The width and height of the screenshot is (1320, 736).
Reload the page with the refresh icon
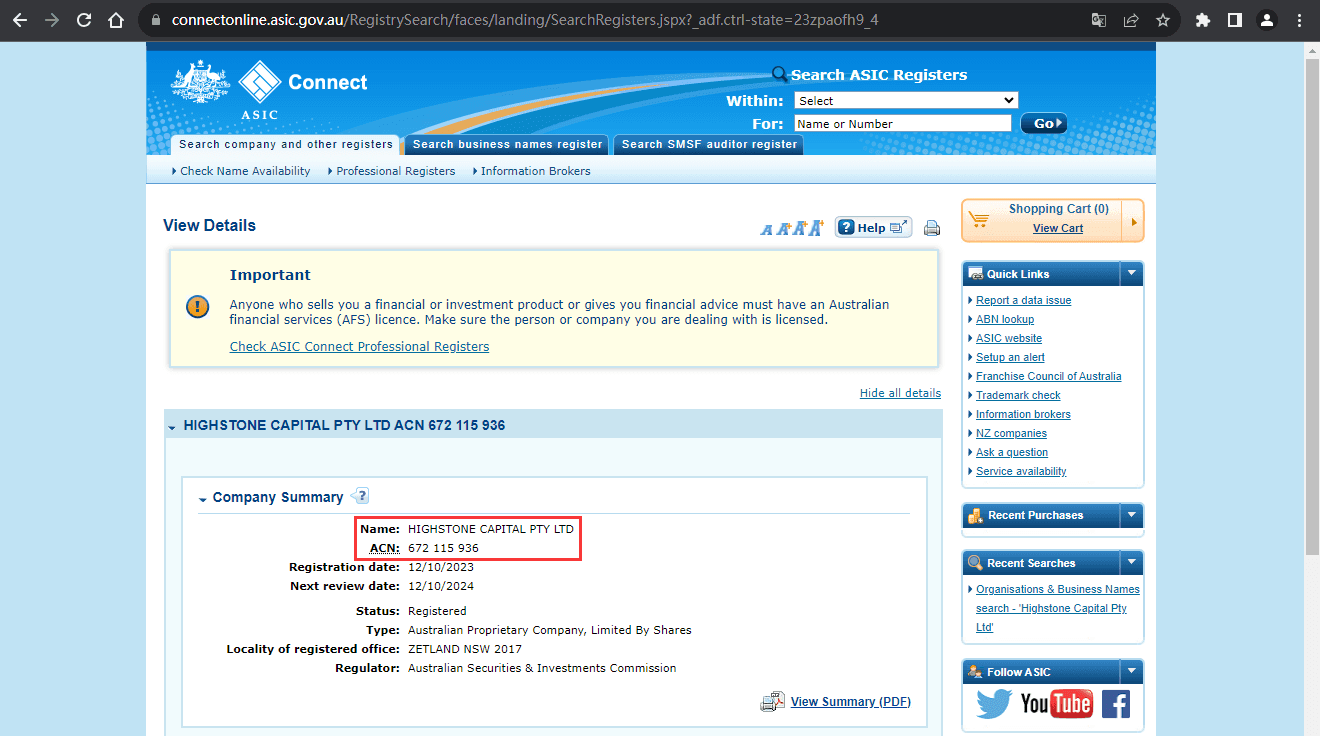pos(84,20)
